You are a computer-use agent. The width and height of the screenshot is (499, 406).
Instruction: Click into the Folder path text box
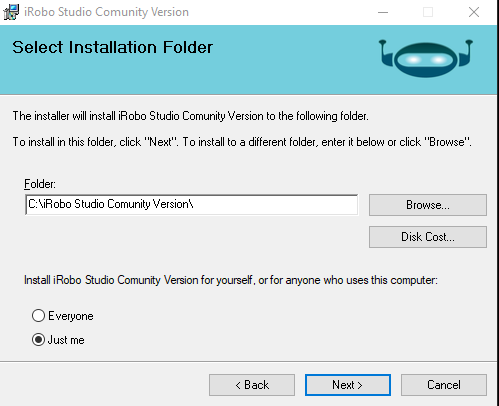pos(192,205)
